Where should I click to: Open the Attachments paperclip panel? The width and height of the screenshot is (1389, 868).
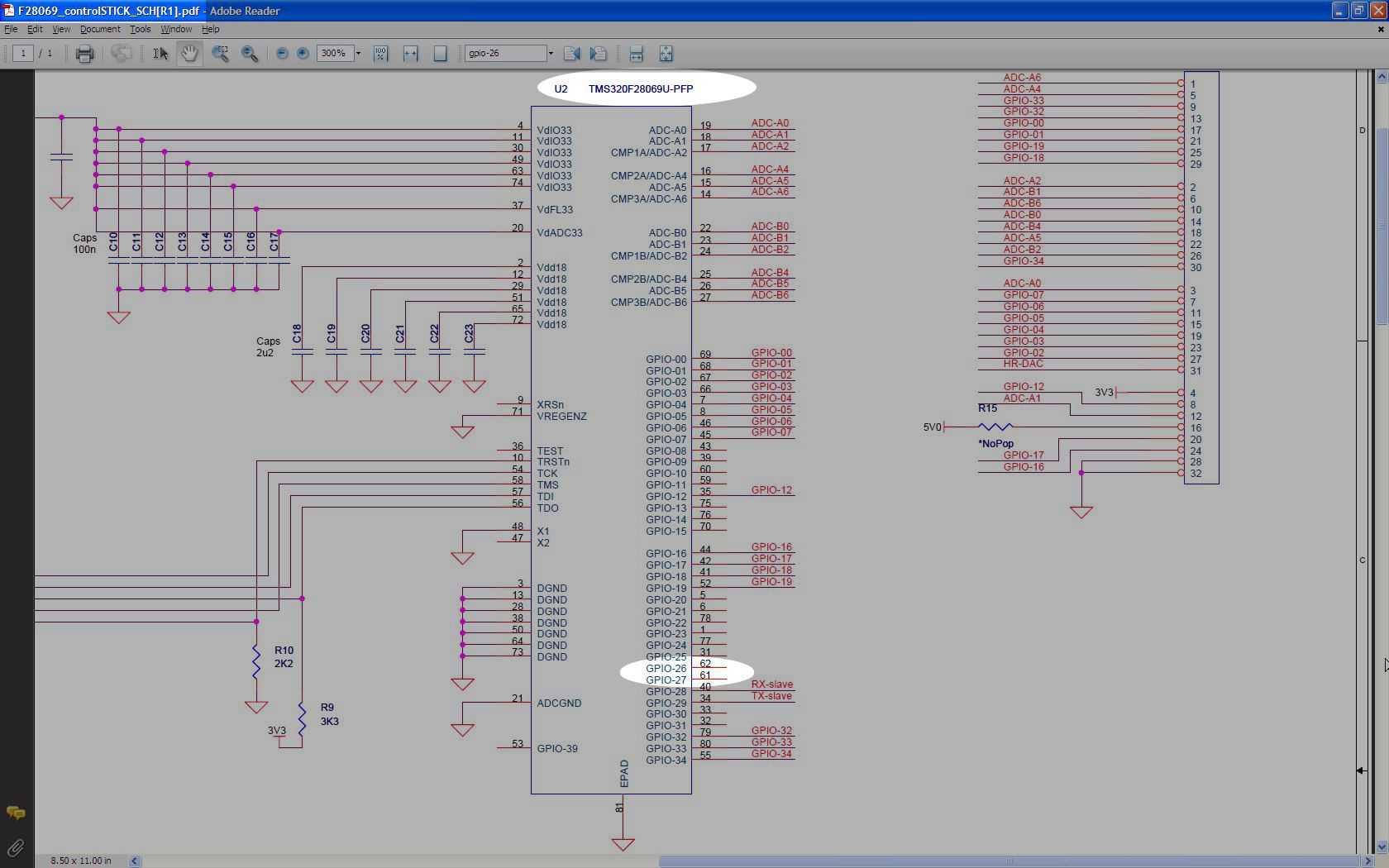click(x=16, y=847)
